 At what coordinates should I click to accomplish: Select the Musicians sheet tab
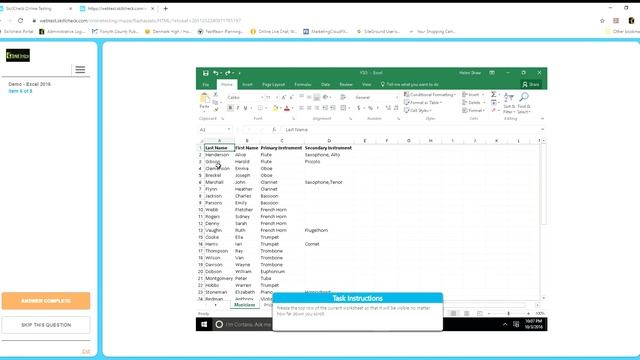tap(244, 305)
